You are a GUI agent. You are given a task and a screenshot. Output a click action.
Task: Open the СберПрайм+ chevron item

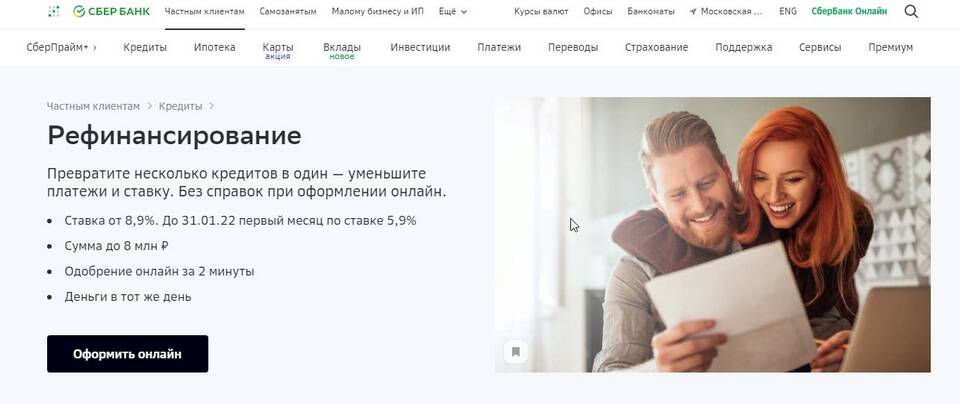pyautogui.click(x=61, y=47)
